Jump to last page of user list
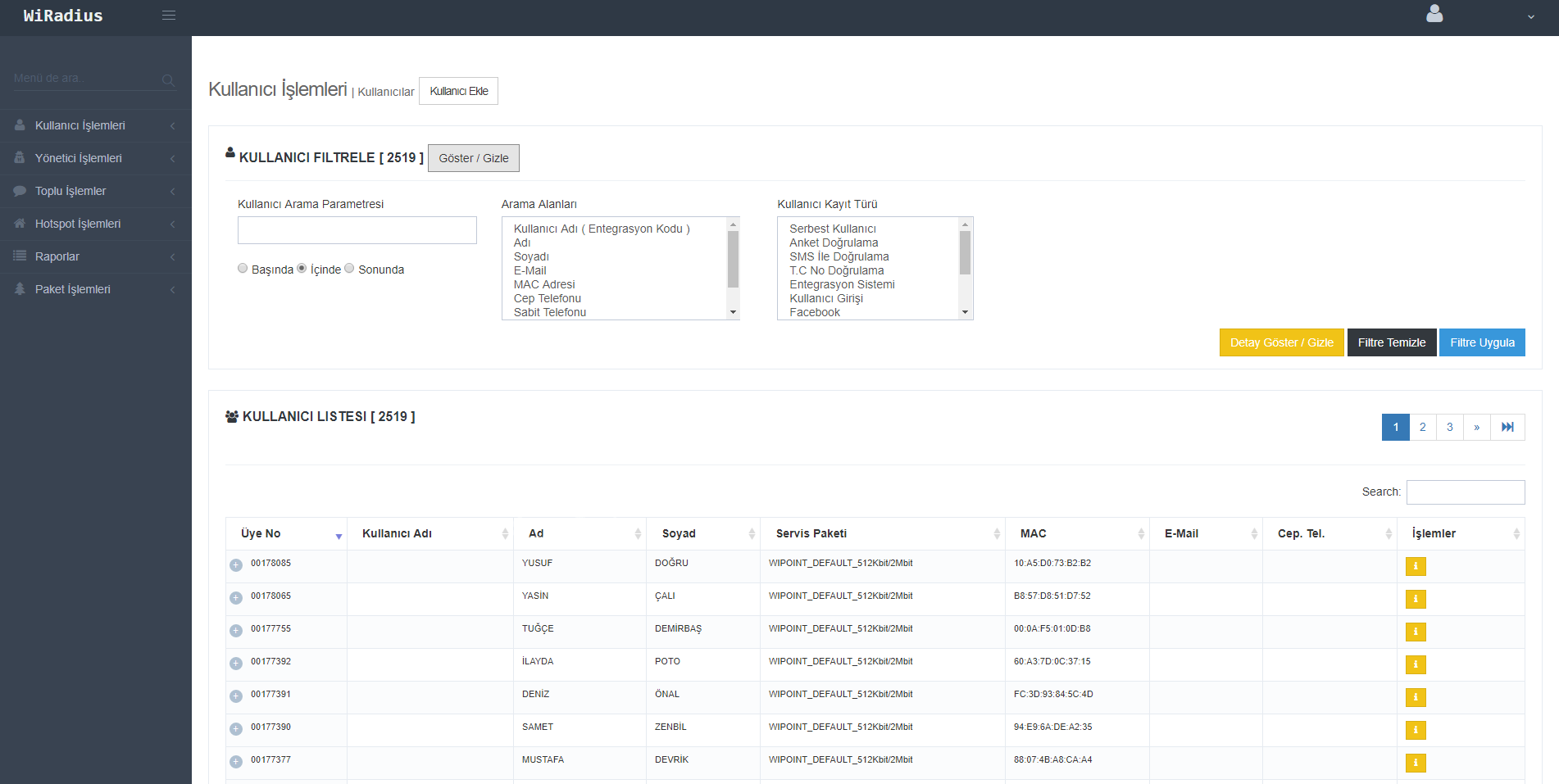Screen dimensions: 1559x784 click(1507, 427)
